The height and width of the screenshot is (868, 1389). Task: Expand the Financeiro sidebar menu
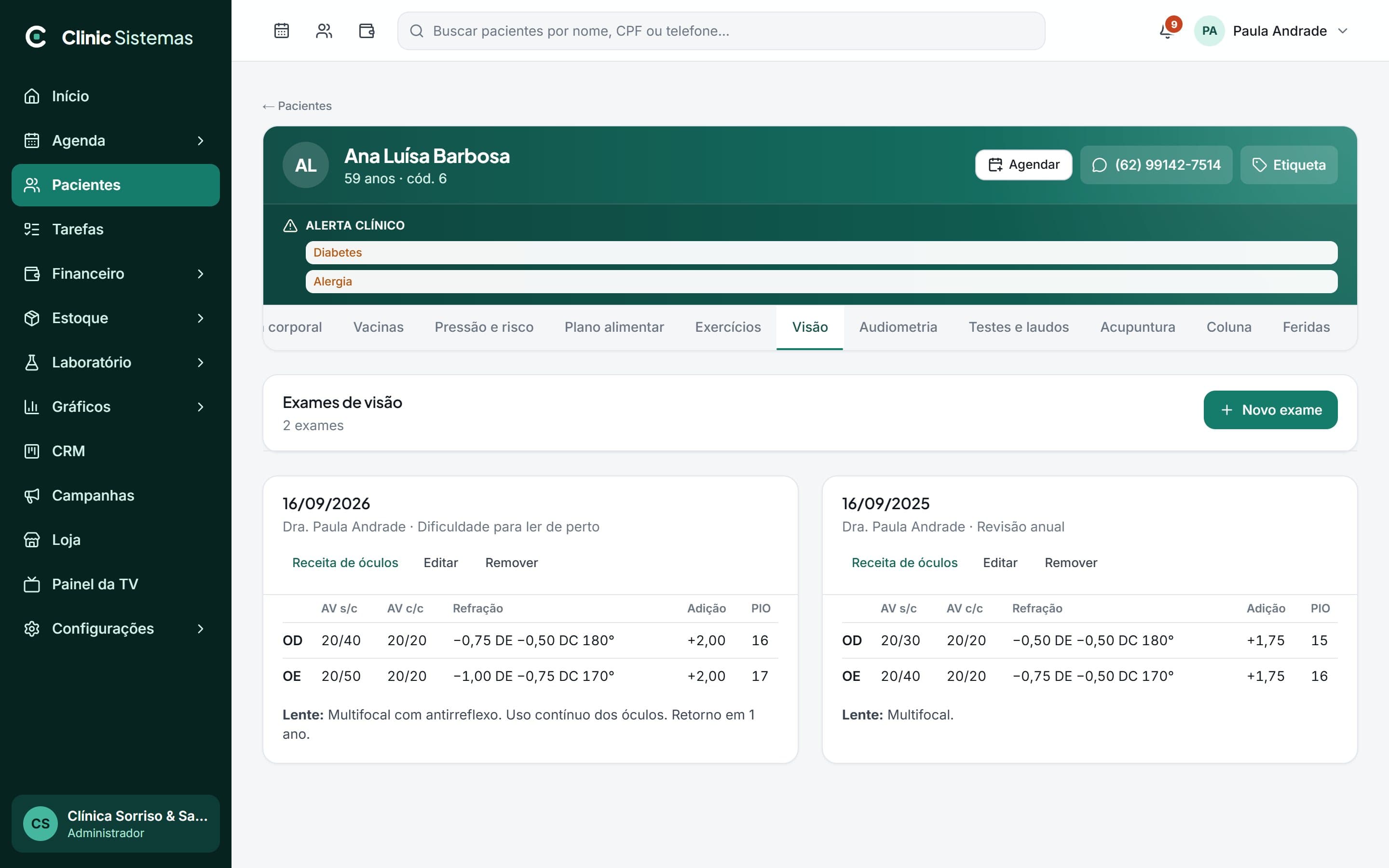[115, 273]
